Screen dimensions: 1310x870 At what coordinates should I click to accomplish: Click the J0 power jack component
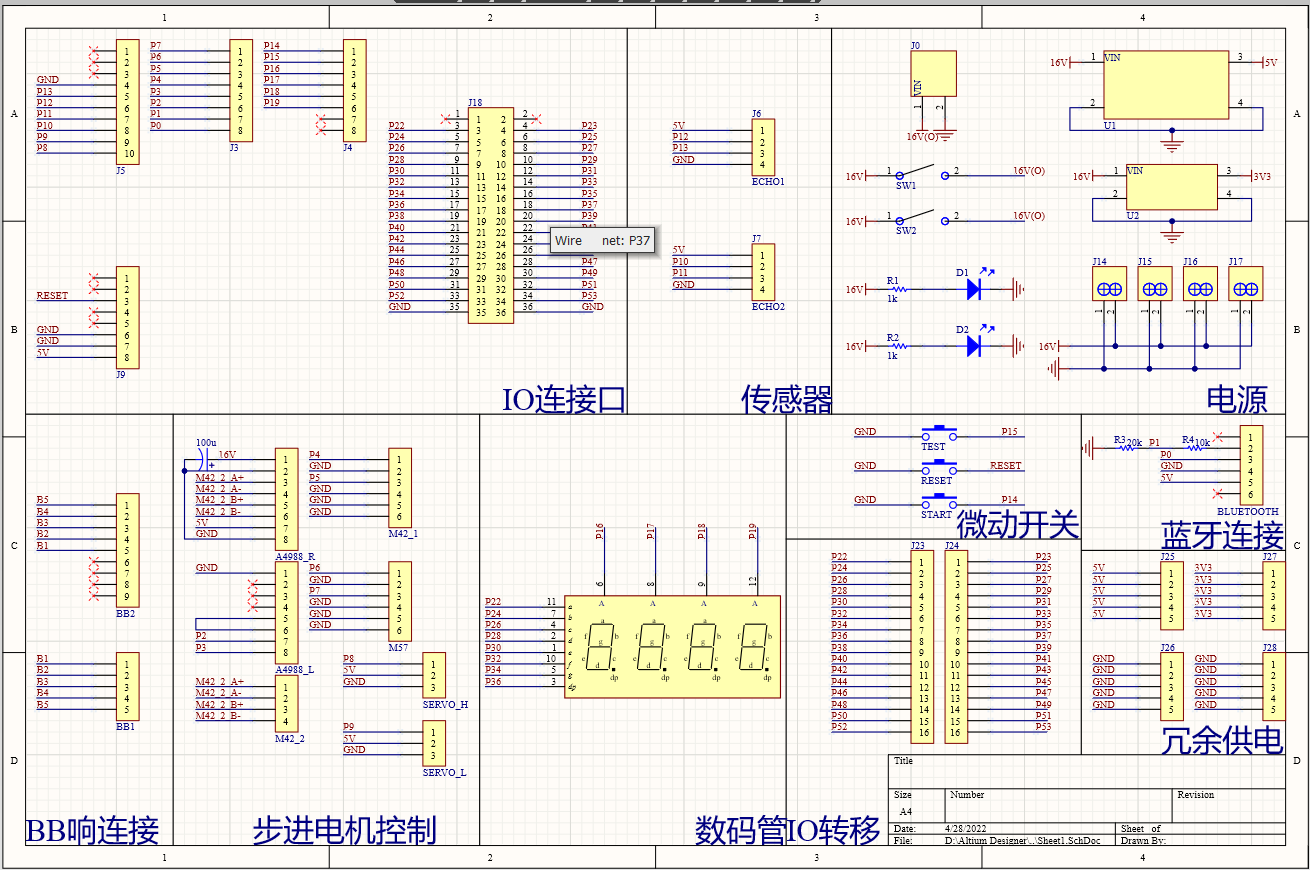pos(932,74)
